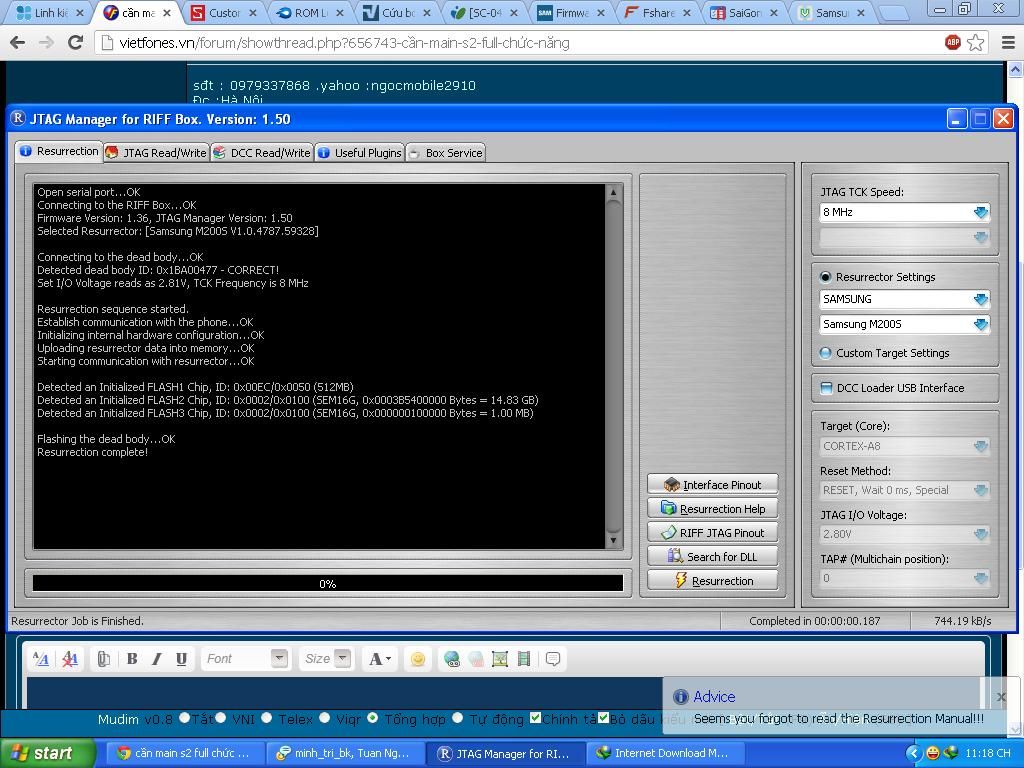Open the Box Service tab
Viewport: 1024px width, 768px height.
pos(445,153)
